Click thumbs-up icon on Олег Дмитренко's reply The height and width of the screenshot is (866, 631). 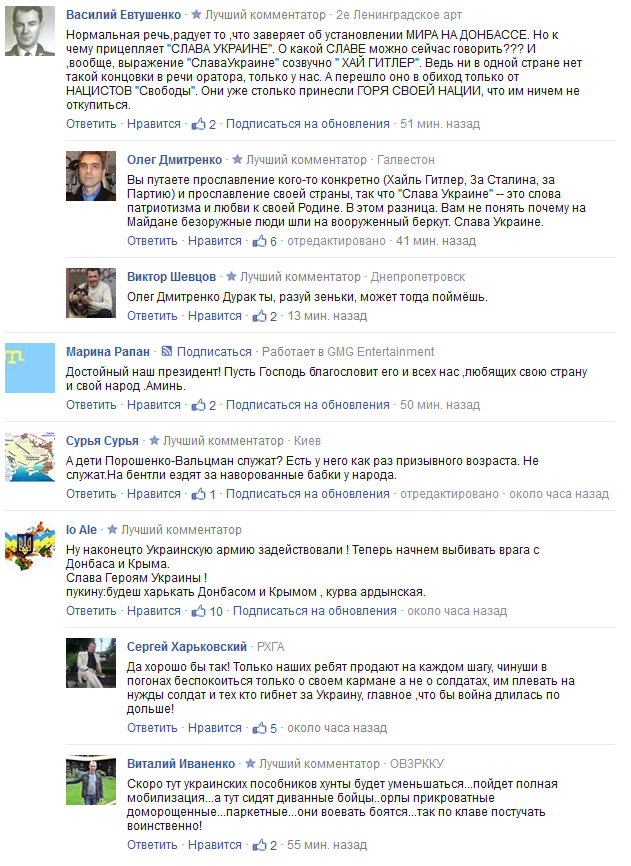pos(259,241)
